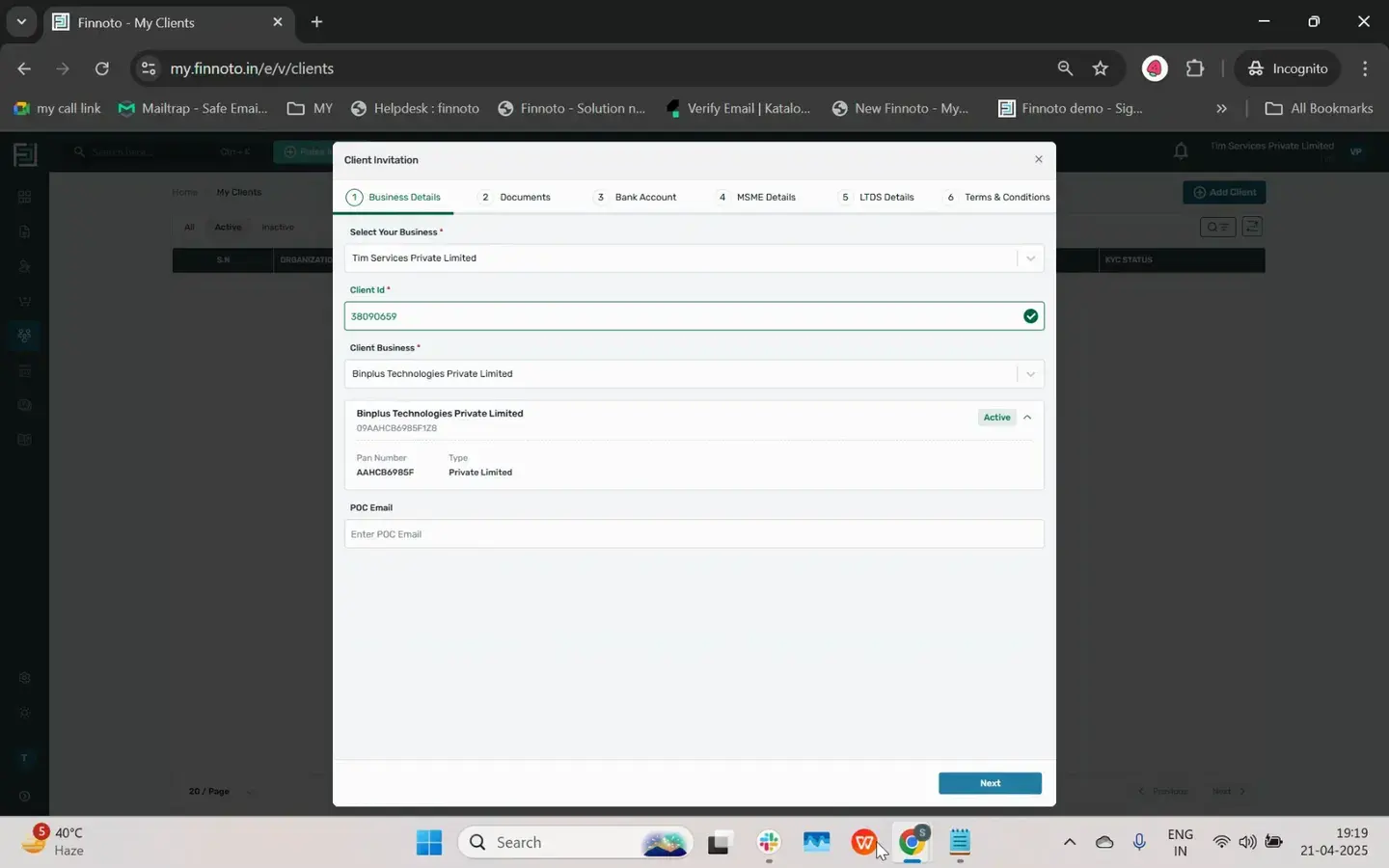The image size is (1389, 868).
Task: Show hidden system tray icons
Action: [x=1069, y=843]
